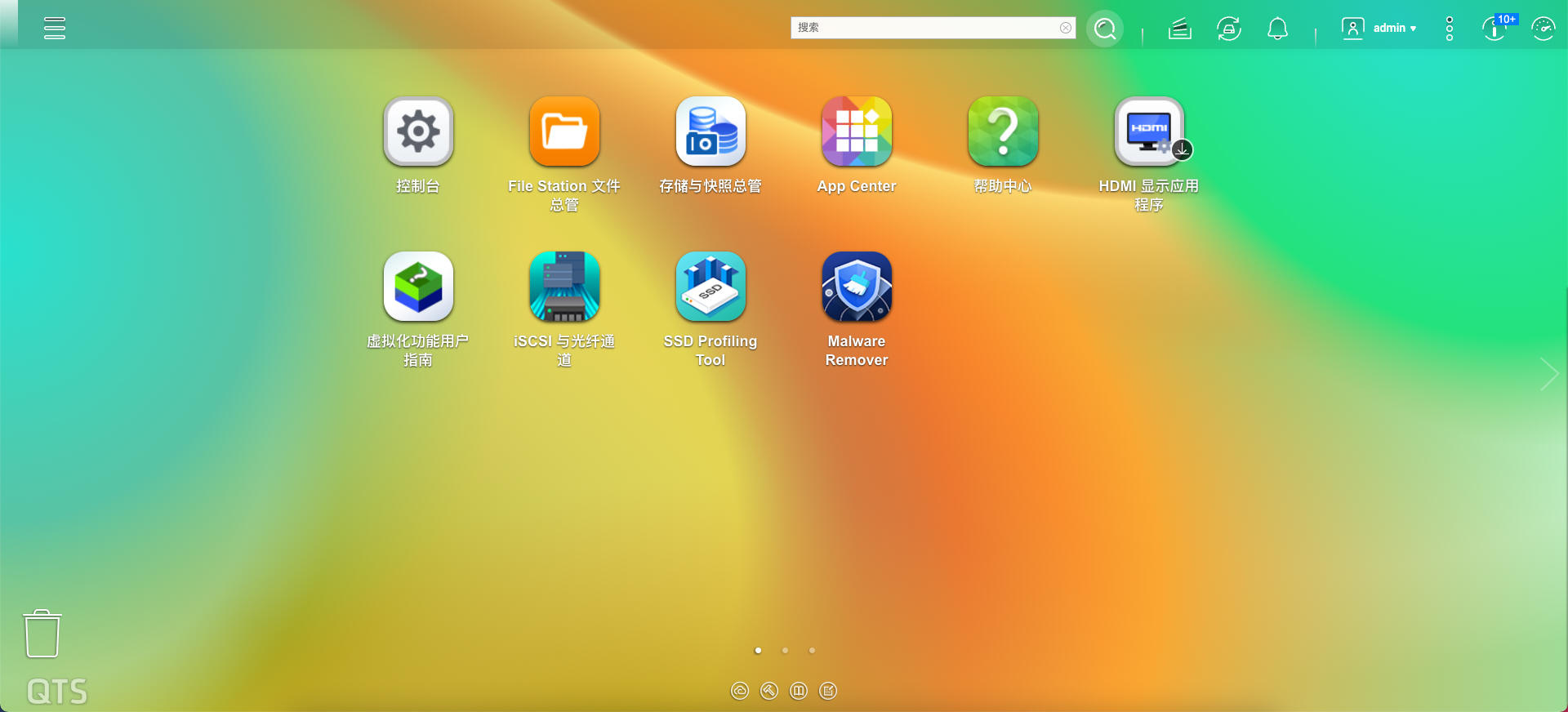Open the three-dot more options menu
Image resolution: width=1568 pixels, height=712 pixels.
(1450, 29)
